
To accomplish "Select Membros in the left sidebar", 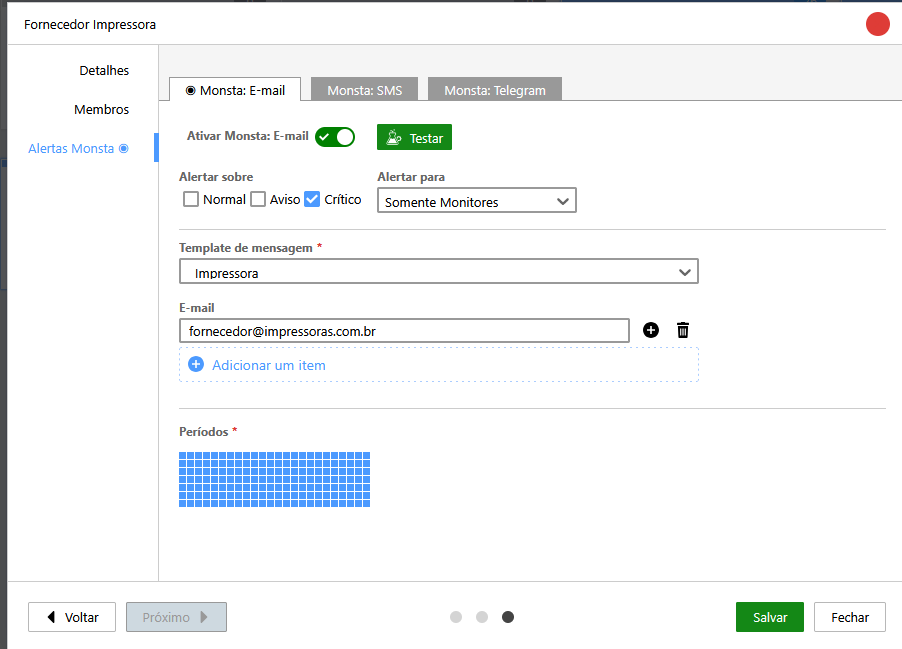I will click(x=101, y=109).
